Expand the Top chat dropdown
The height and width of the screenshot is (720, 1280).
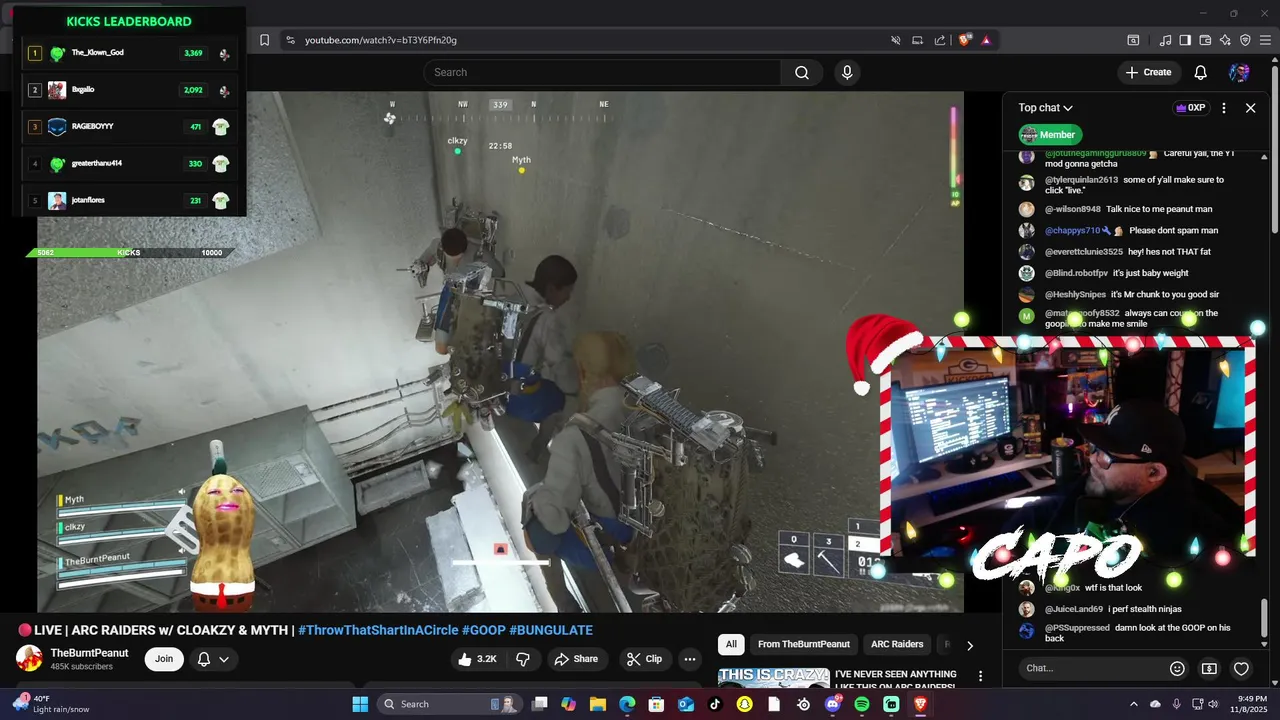[x=1045, y=108]
